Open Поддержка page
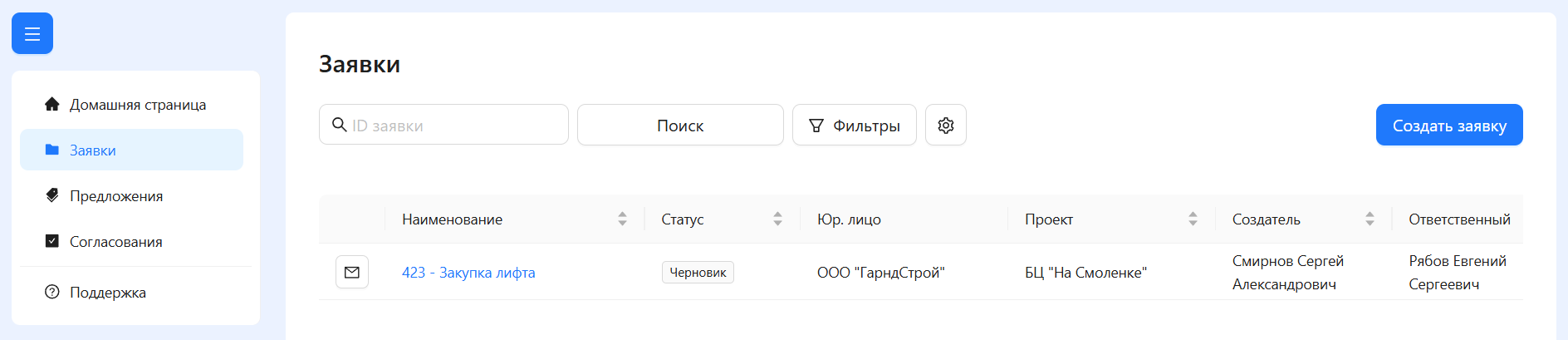 pos(131,292)
